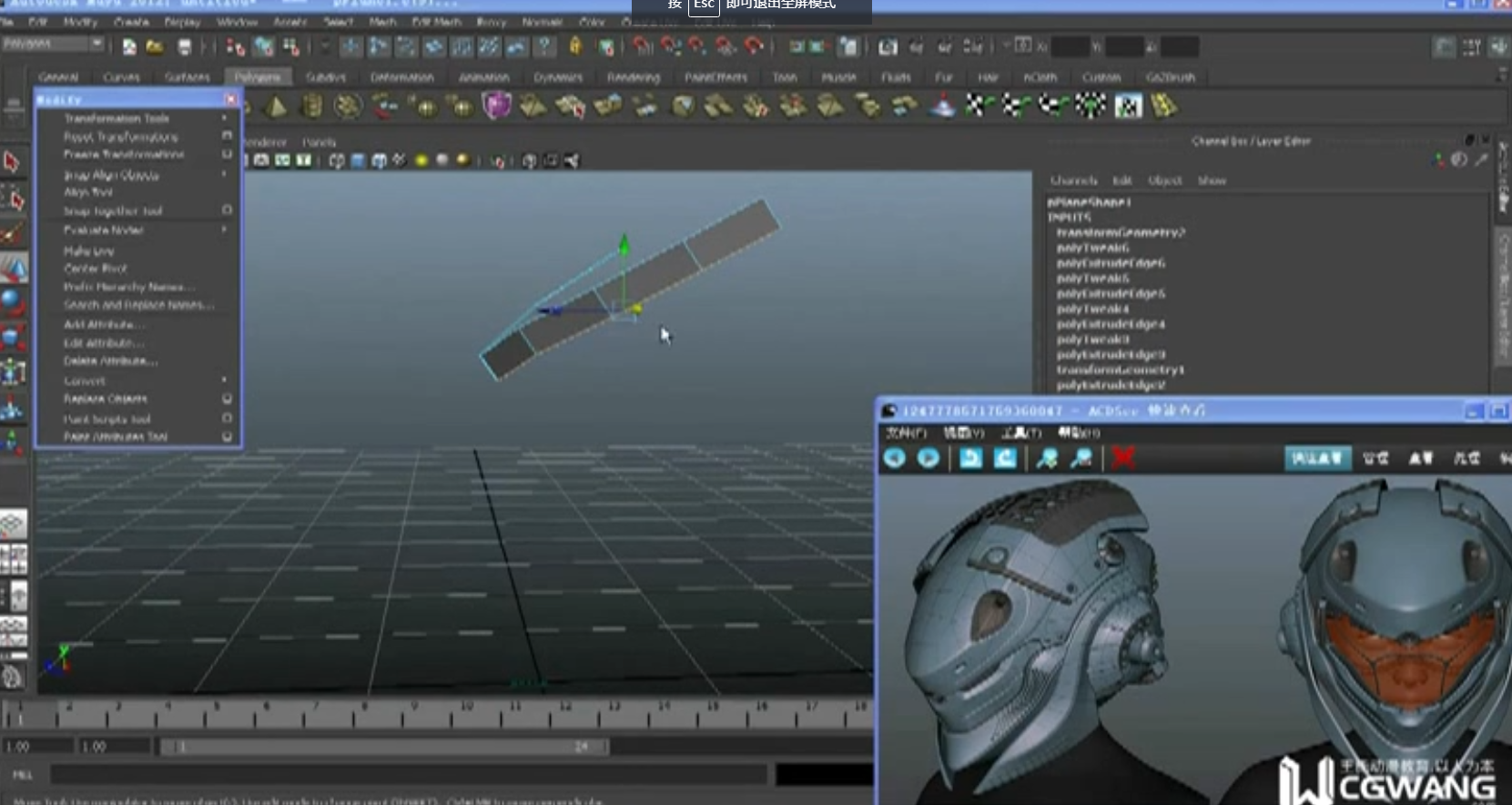Rotate image clockwise in ACDSee
Screen dimensions: 1512x805
[1005, 458]
